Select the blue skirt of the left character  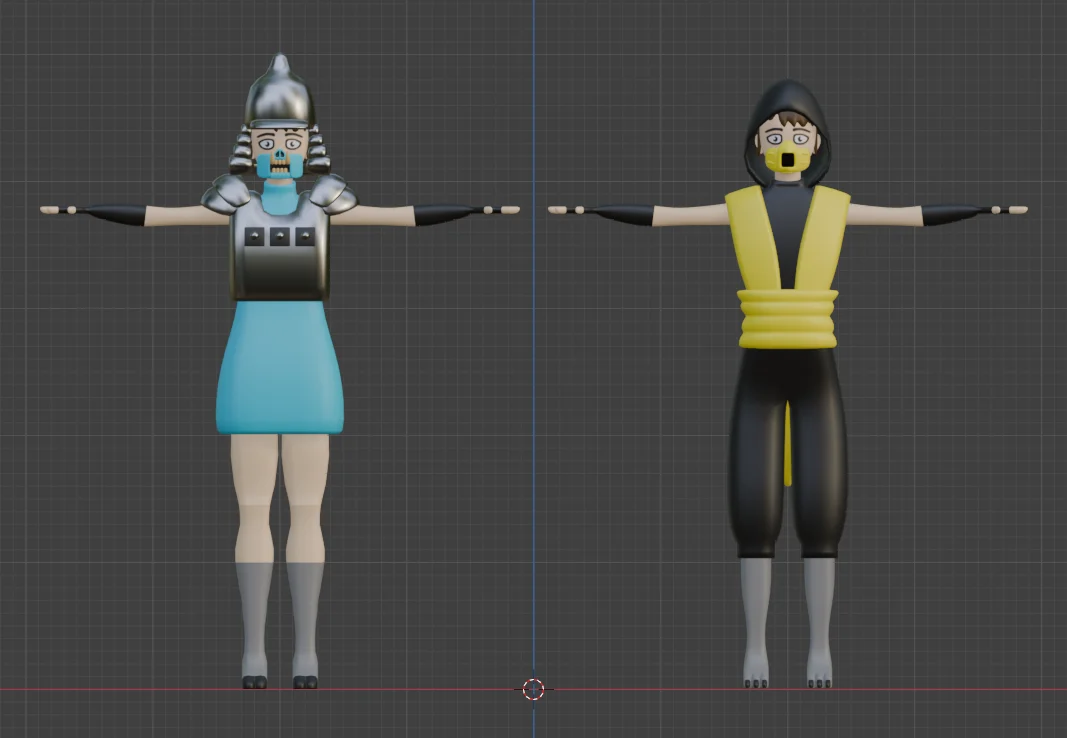pyautogui.click(x=280, y=367)
